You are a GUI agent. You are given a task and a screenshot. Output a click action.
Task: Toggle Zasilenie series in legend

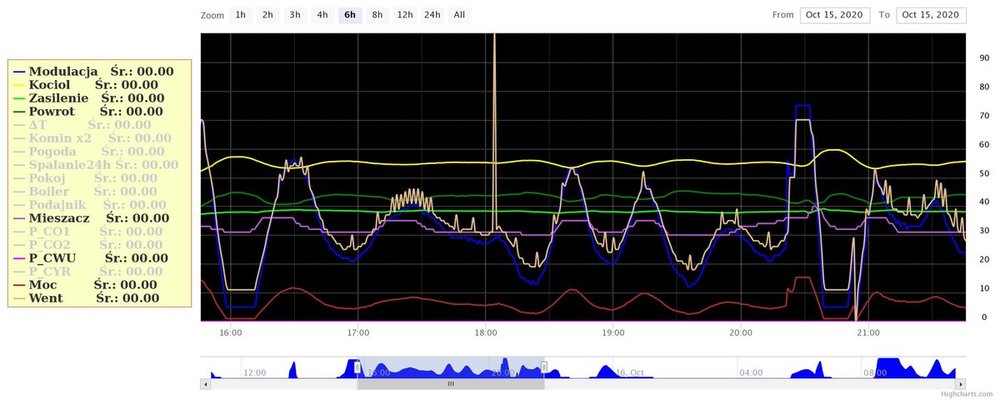pyautogui.click(x=89, y=98)
